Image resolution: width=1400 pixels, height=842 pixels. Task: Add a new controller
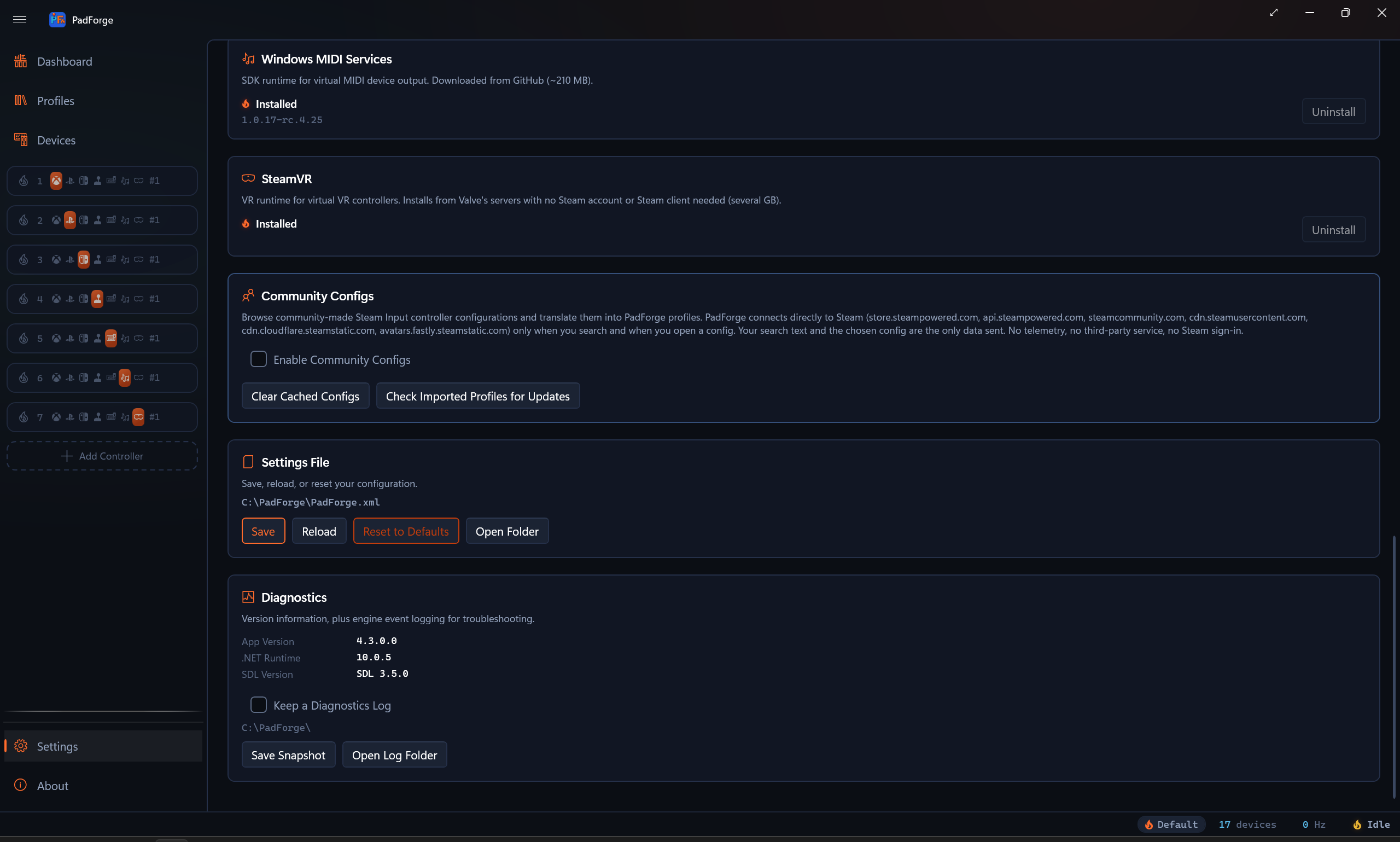pos(102,456)
